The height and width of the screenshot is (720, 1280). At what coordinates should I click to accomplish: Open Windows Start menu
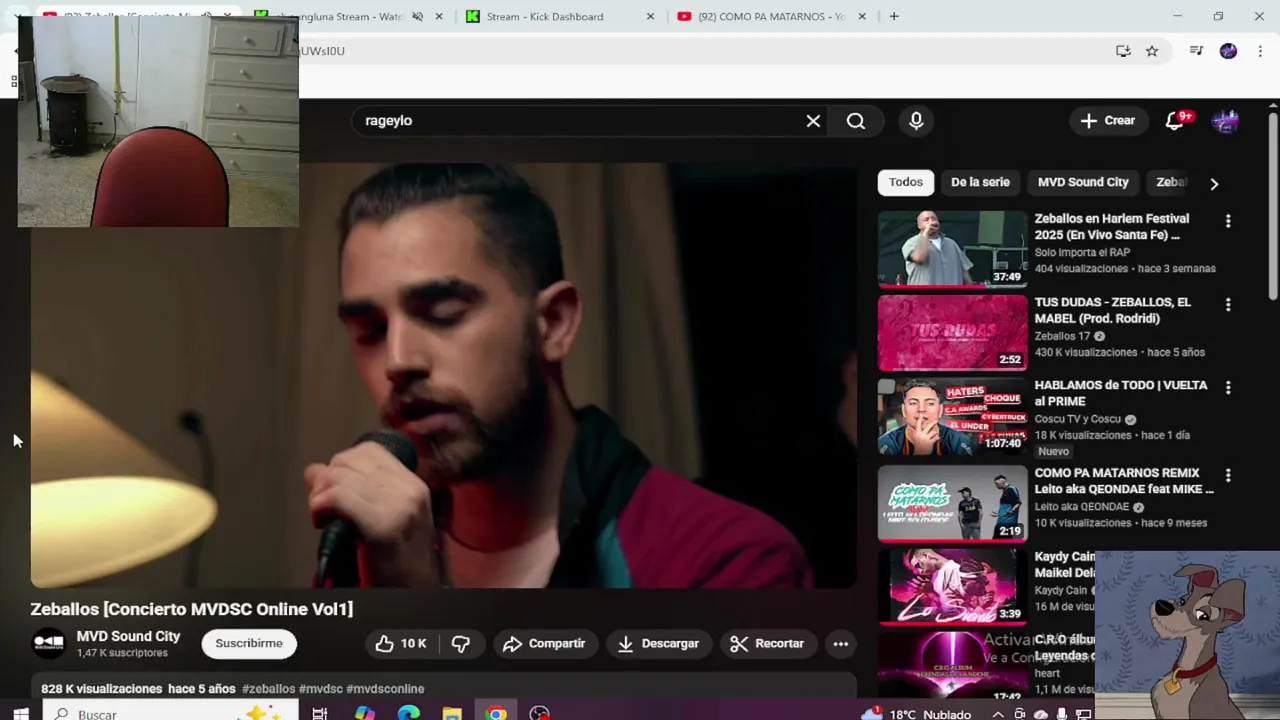(20, 713)
